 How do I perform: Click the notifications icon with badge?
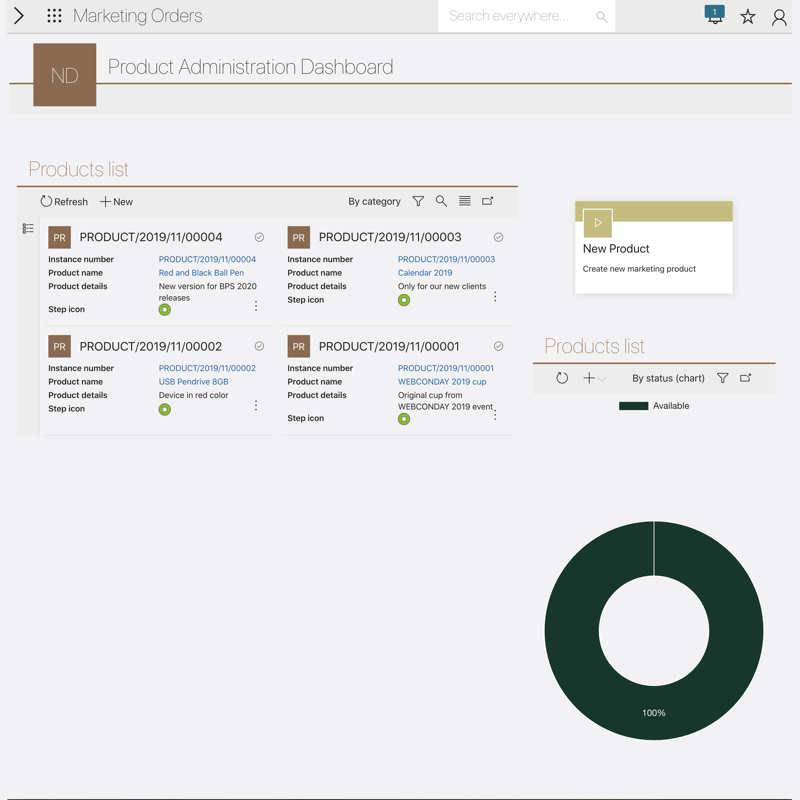coord(714,15)
